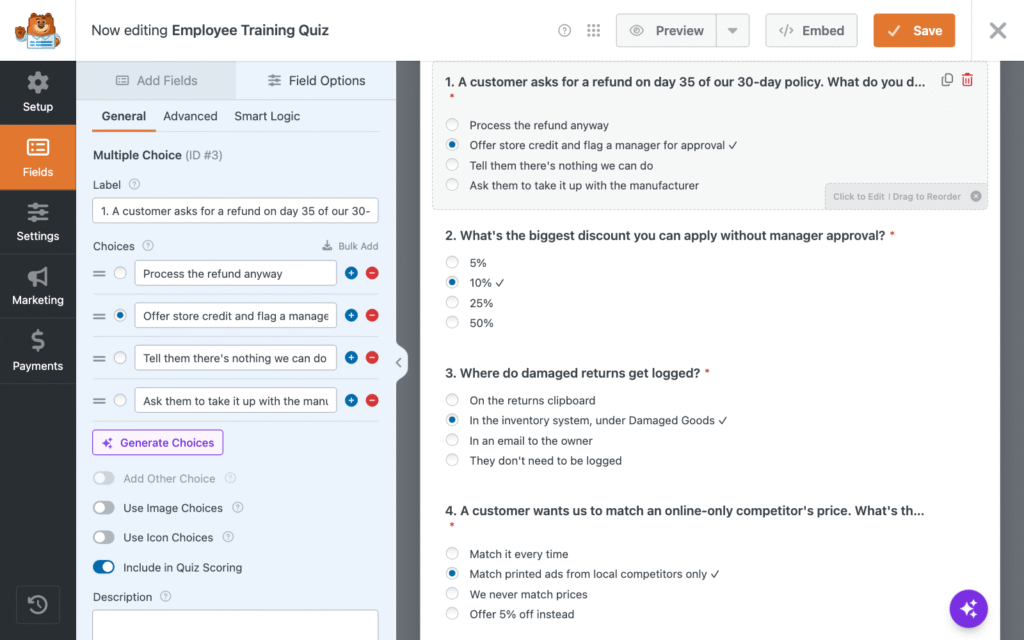The width and height of the screenshot is (1024, 640).
Task: Click the Description help tooltip icon
Action: click(x=166, y=596)
